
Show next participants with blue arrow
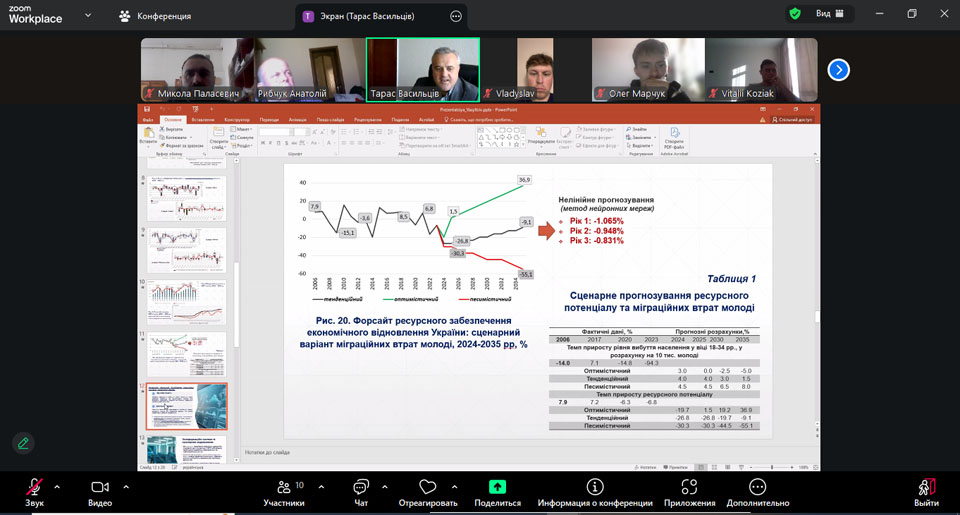tap(838, 70)
